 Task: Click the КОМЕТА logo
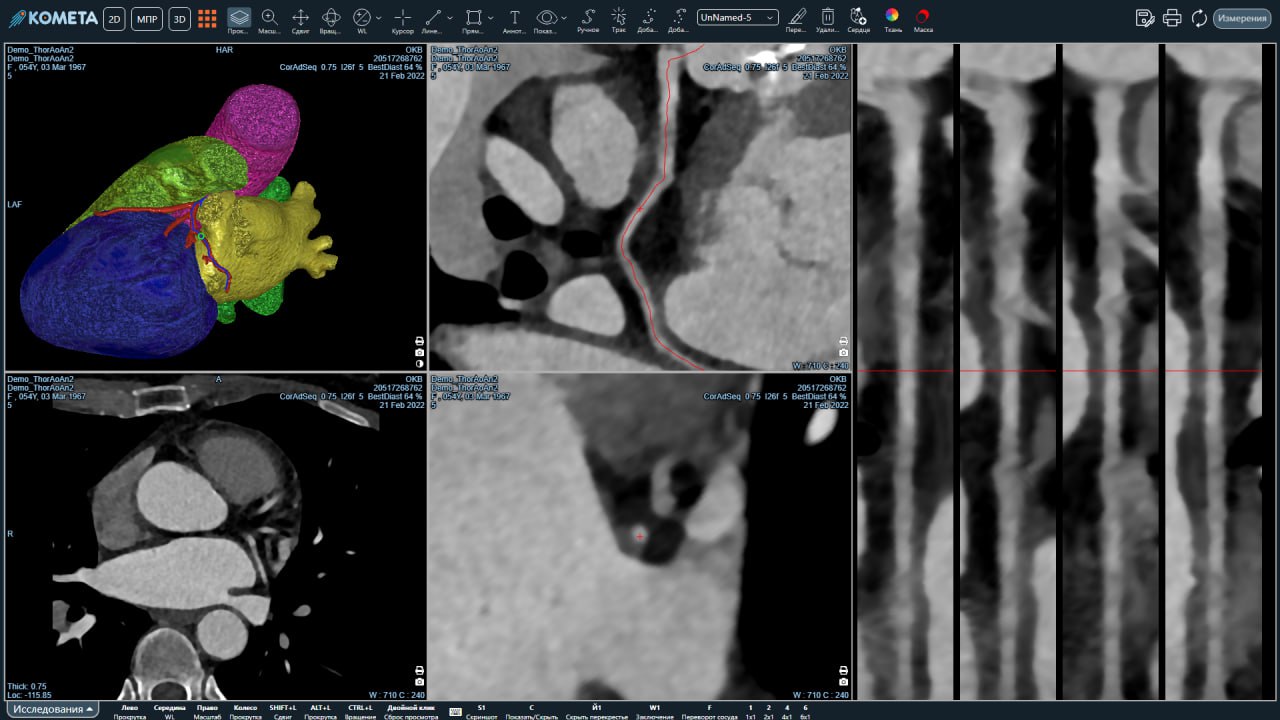(x=52, y=18)
